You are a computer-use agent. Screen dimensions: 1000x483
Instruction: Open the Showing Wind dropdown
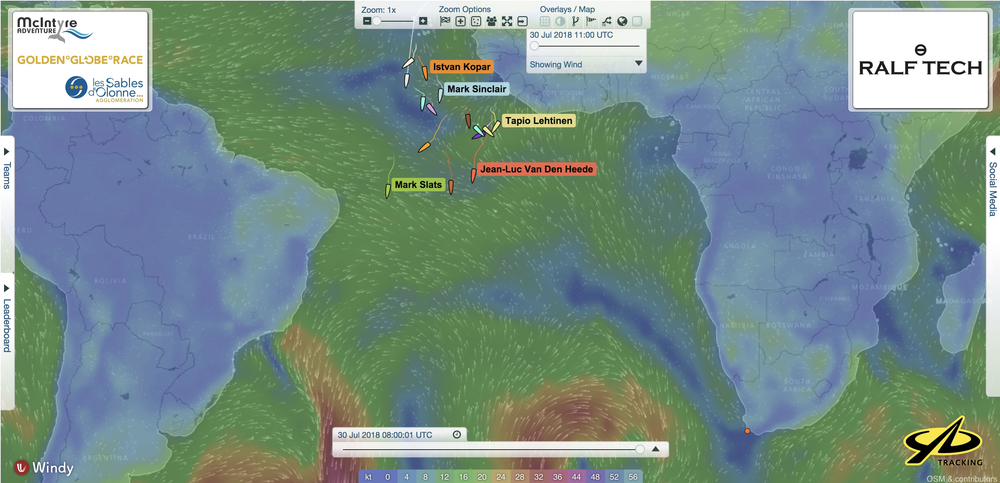(x=638, y=64)
